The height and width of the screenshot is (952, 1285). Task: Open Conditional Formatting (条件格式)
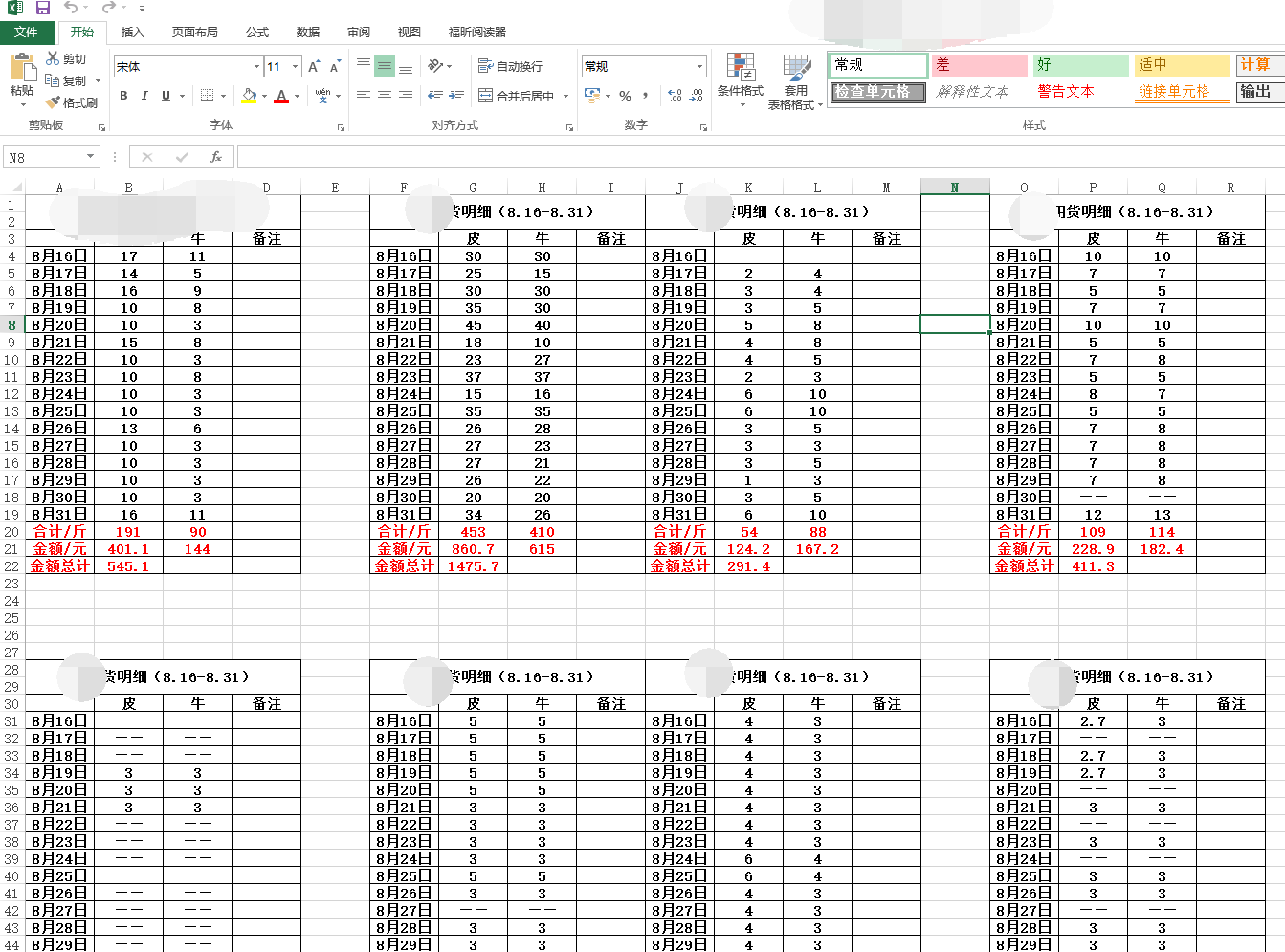[x=741, y=80]
